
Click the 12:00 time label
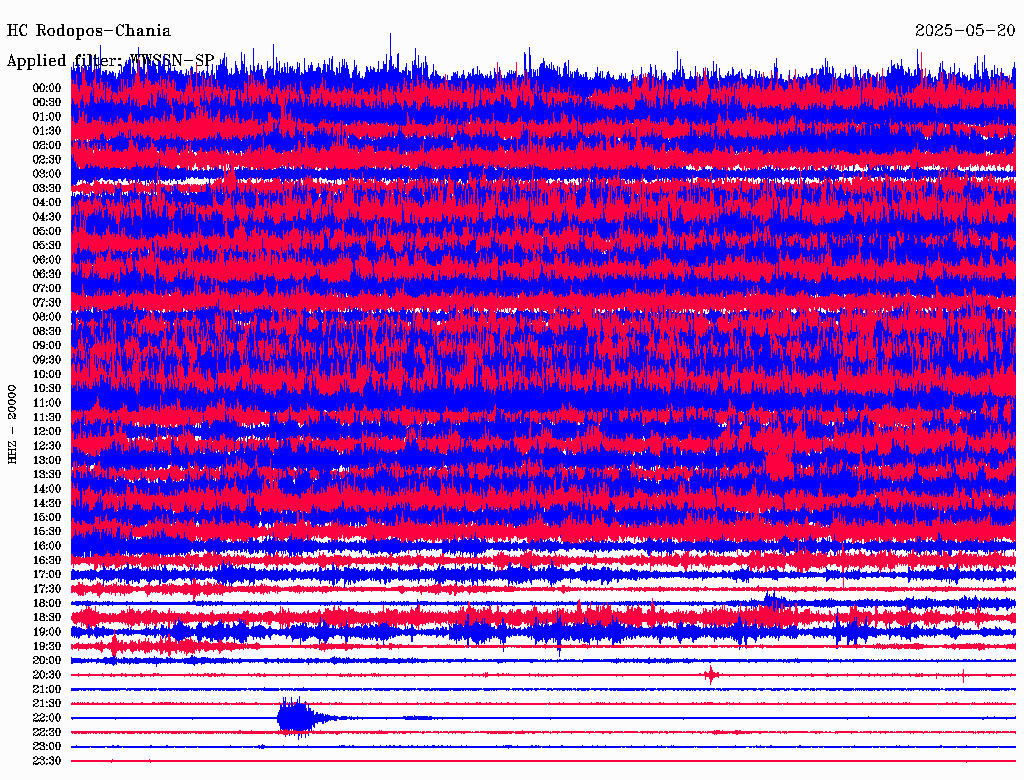click(47, 431)
